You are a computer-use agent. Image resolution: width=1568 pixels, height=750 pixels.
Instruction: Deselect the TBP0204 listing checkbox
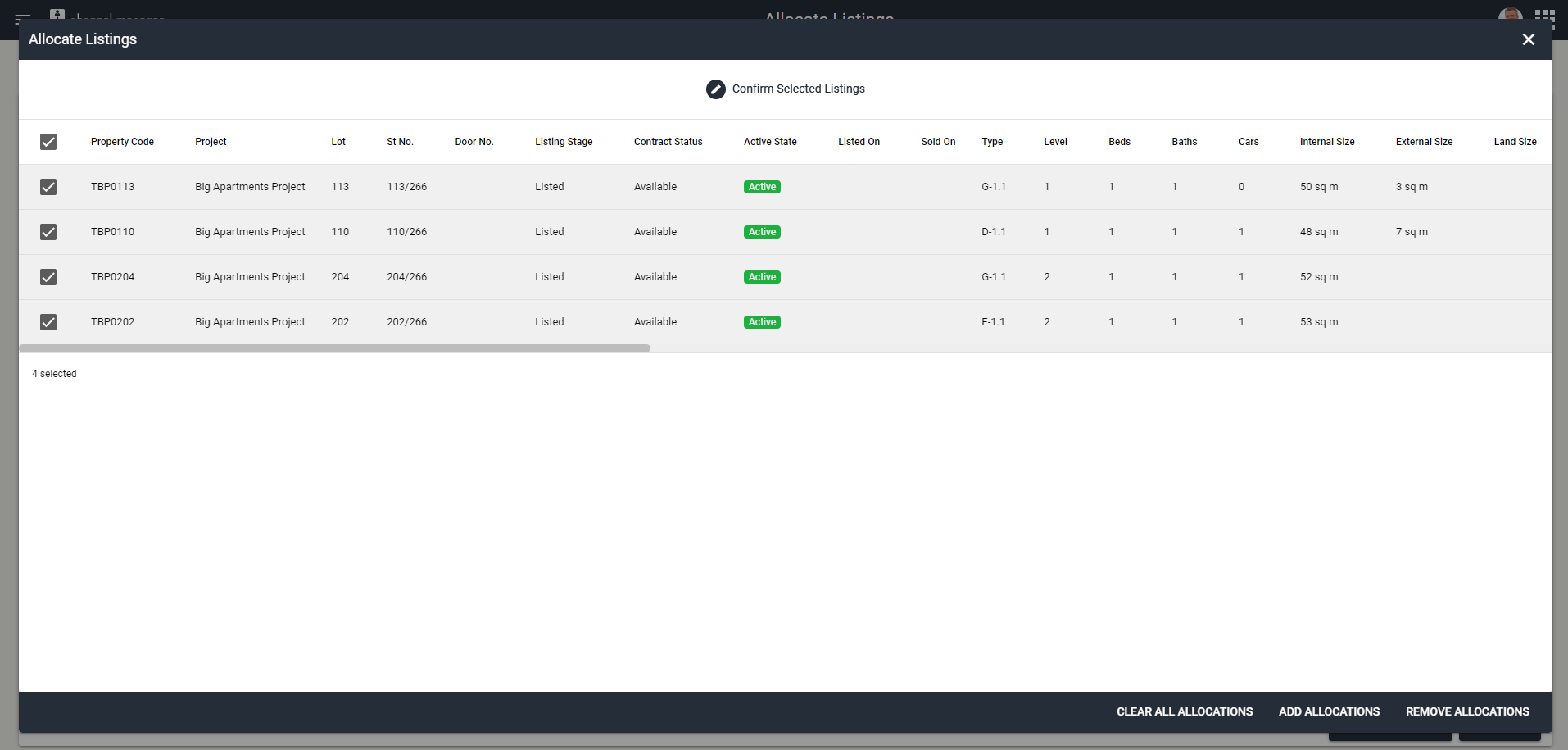click(48, 276)
